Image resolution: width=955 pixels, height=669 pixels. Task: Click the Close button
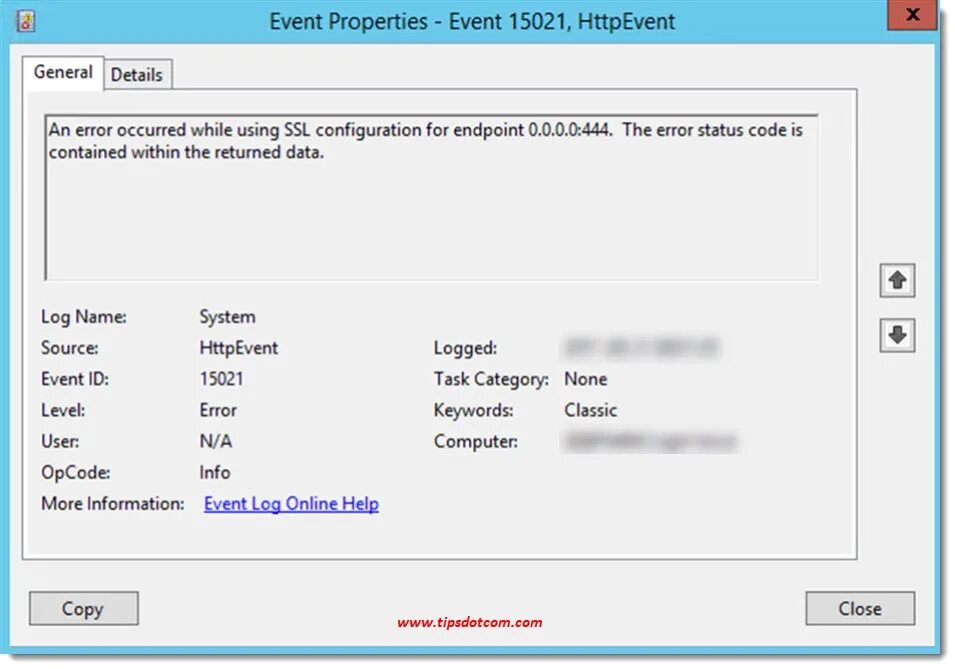(859, 608)
